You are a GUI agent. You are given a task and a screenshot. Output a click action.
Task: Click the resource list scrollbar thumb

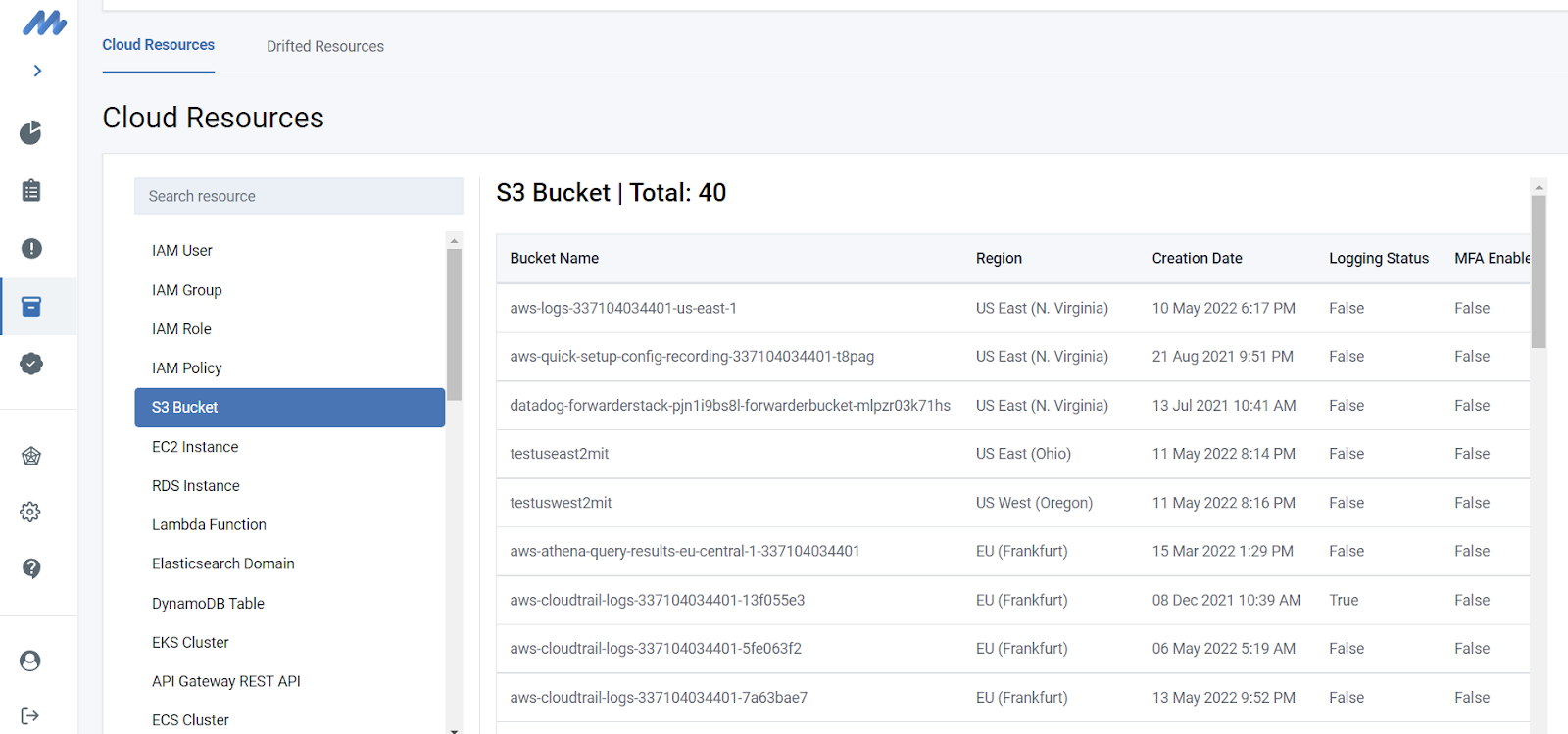coord(454,323)
